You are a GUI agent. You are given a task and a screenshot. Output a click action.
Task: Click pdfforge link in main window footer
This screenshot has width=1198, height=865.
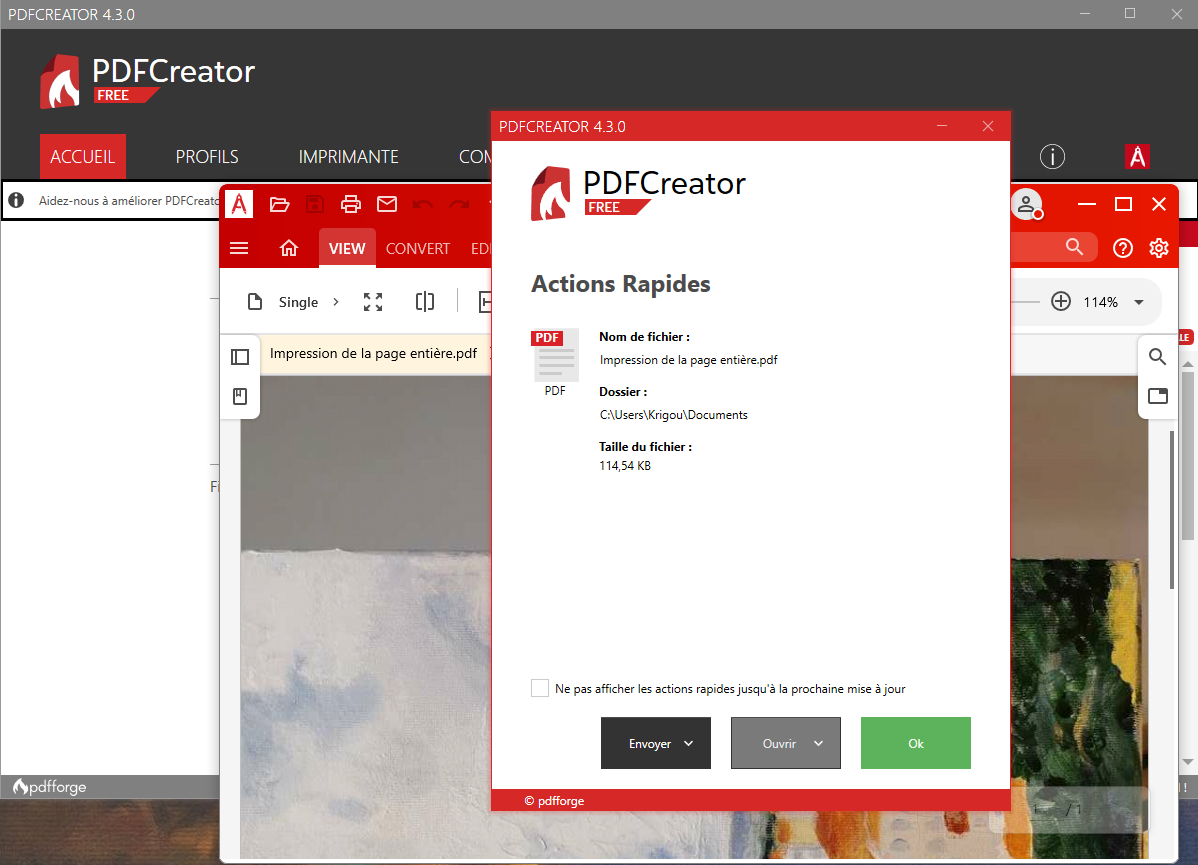tap(50, 786)
